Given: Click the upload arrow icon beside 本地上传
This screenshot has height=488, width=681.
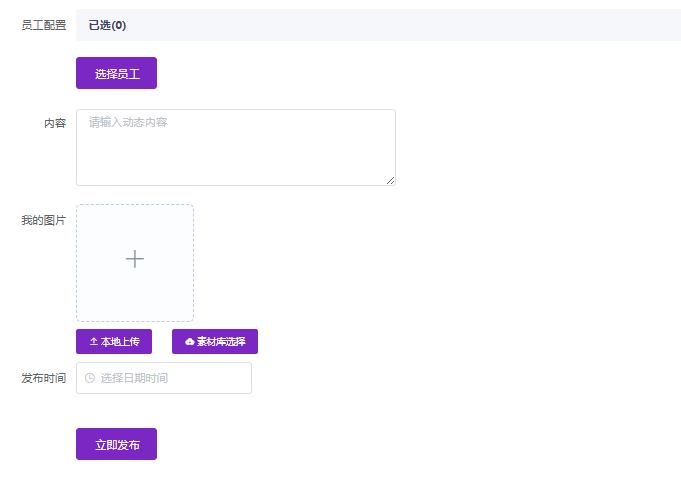Looking at the screenshot, I should tap(94, 342).
